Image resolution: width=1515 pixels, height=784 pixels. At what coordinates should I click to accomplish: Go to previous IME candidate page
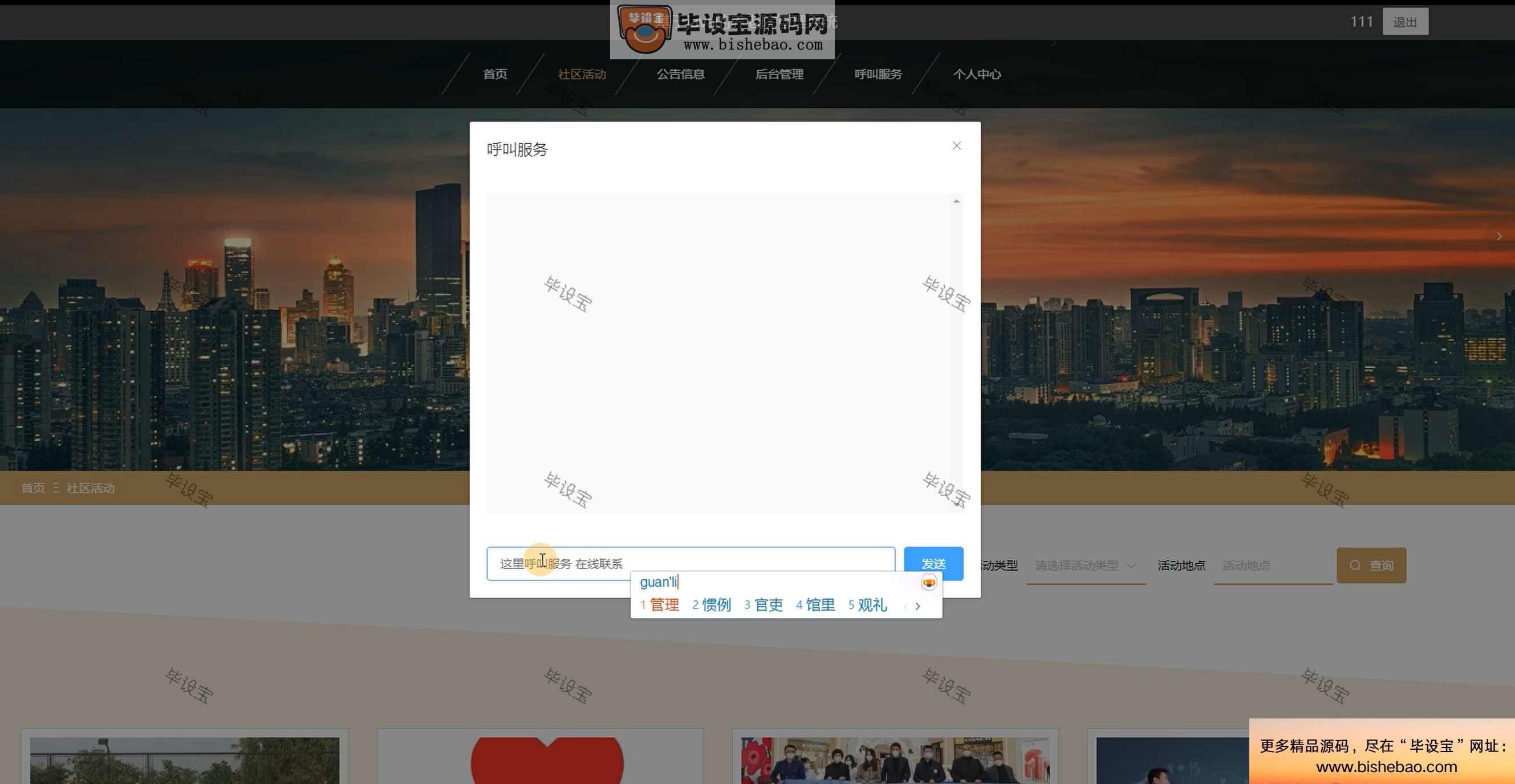905,606
